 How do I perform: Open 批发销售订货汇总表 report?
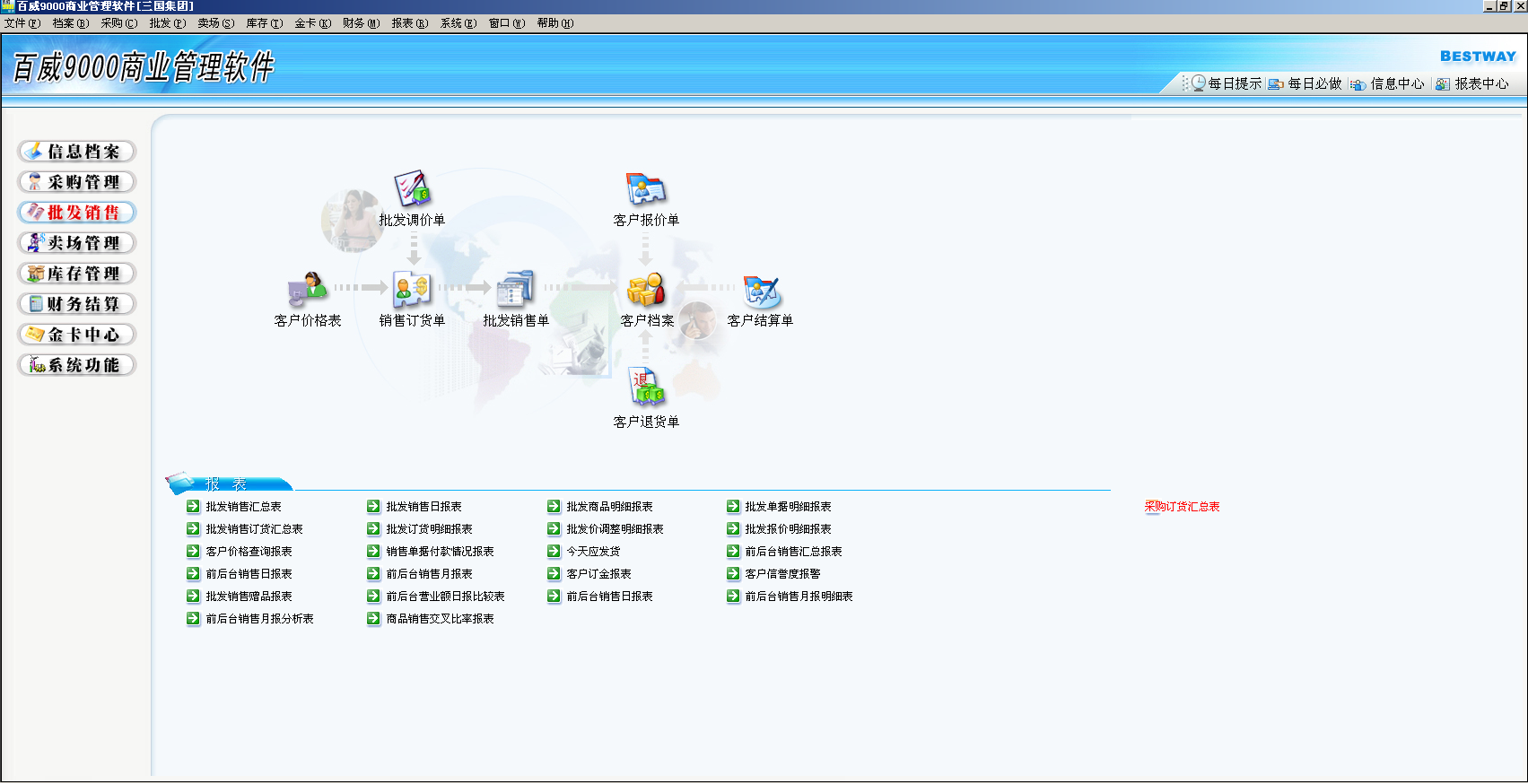[x=254, y=529]
